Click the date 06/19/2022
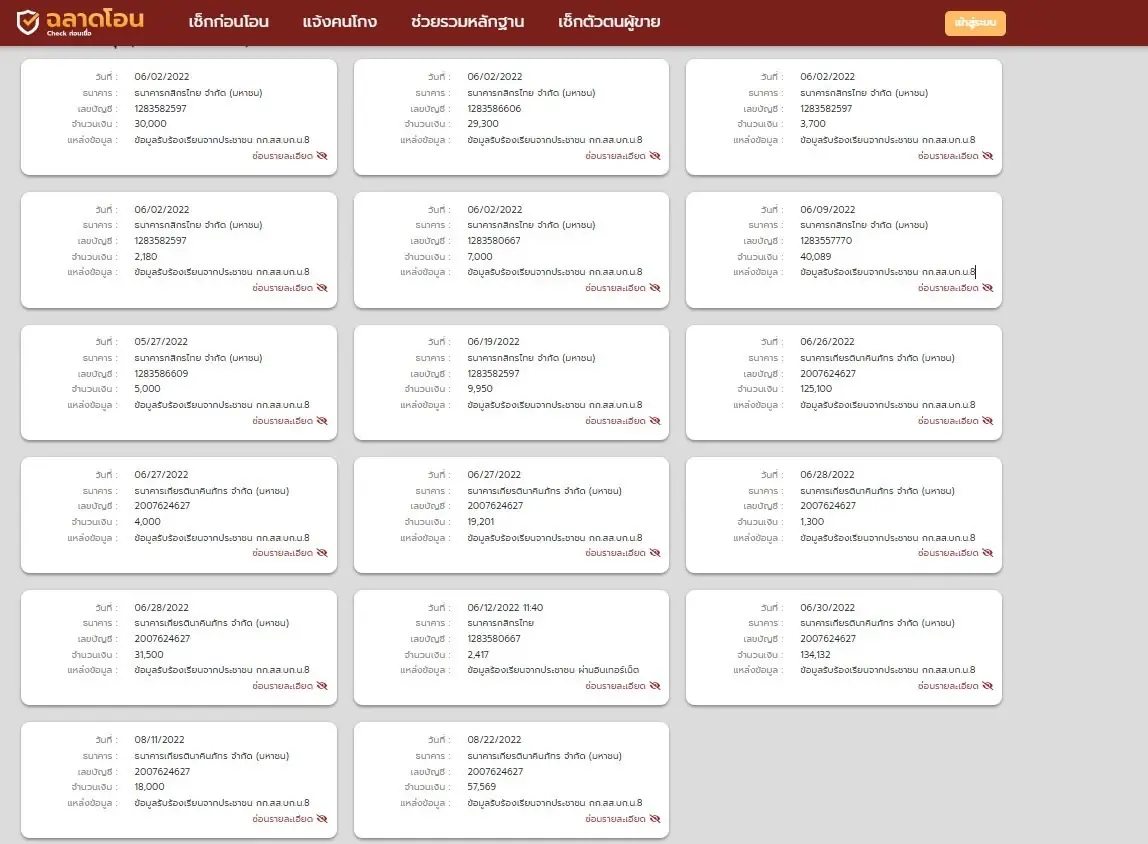 pos(493,342)
